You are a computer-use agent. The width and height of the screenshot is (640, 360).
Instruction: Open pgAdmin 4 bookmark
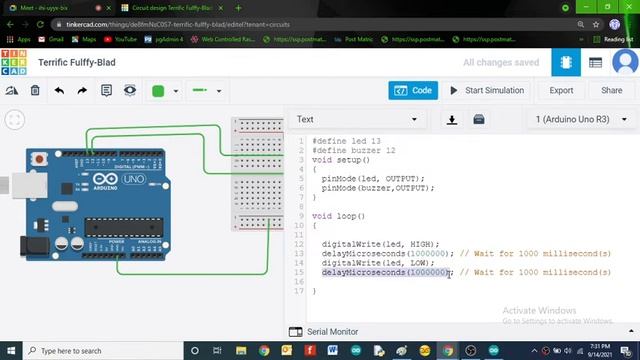pos(164,40)
